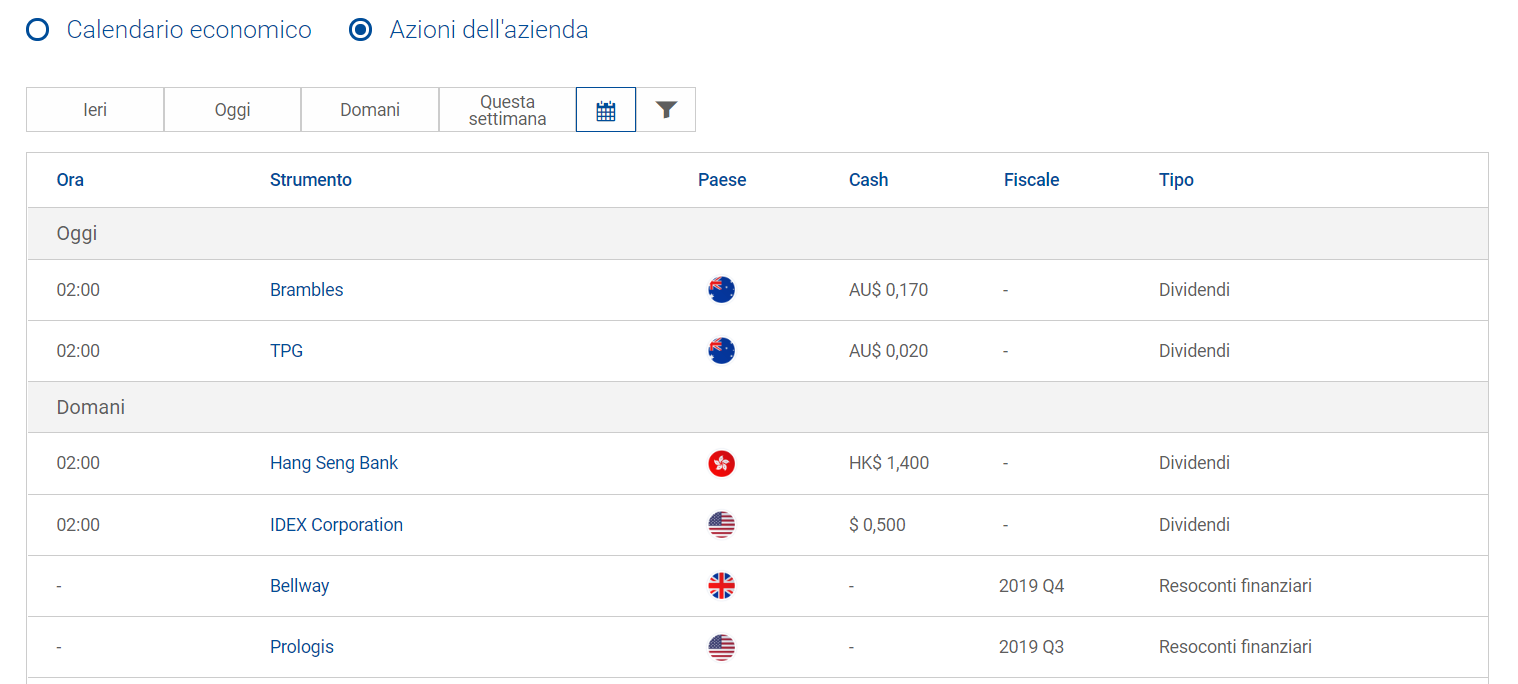Click 2019 Q3 fiscal value

pos(1032,647)
